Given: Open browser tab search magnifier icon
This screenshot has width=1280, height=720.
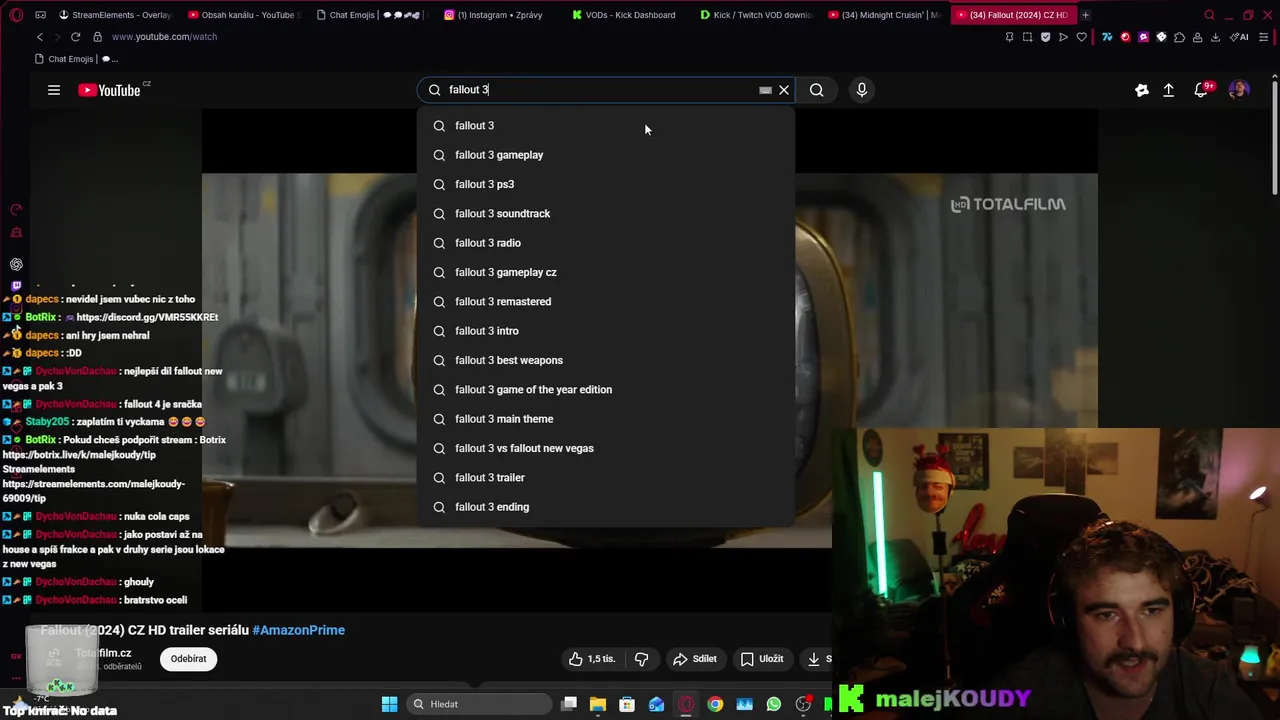Looking at the screenshot, I should (x=1209, y=15).
